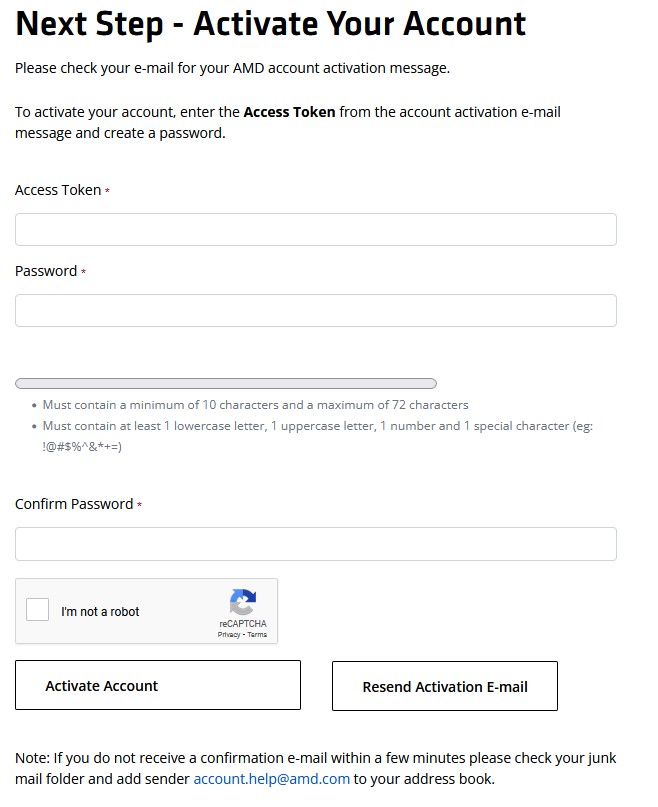Click the Access Token field label
The width and height of the screenshot is (658, 807).
click(58, 190)
